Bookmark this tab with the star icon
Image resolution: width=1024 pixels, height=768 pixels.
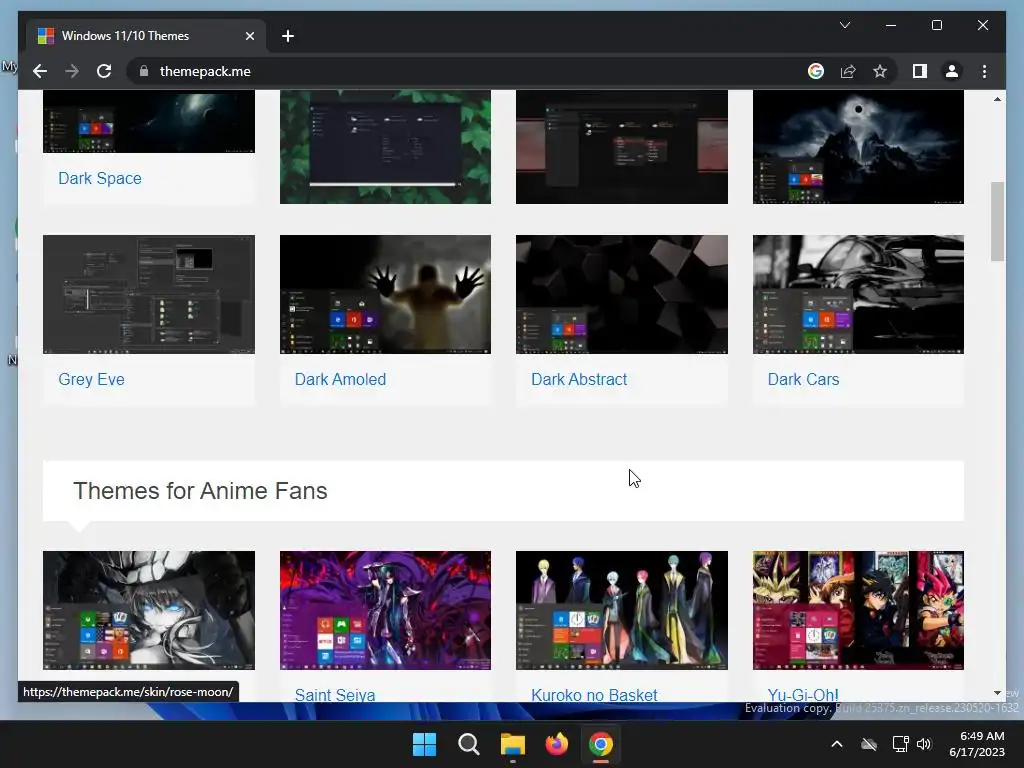tap(880, 71)
